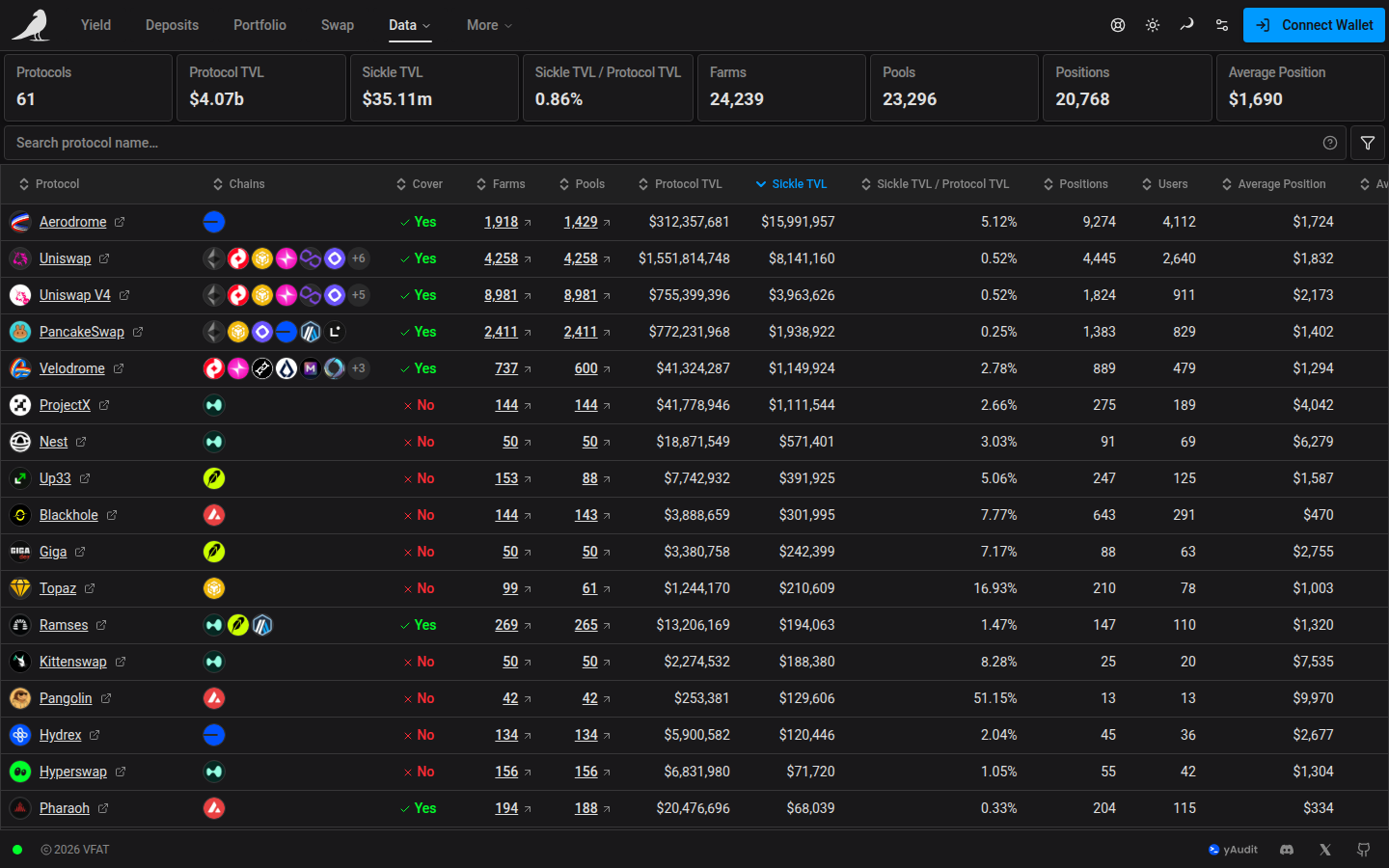
Task: Open the X social icon in footer
Action: pyautogui.click(x=1325, y=850)
